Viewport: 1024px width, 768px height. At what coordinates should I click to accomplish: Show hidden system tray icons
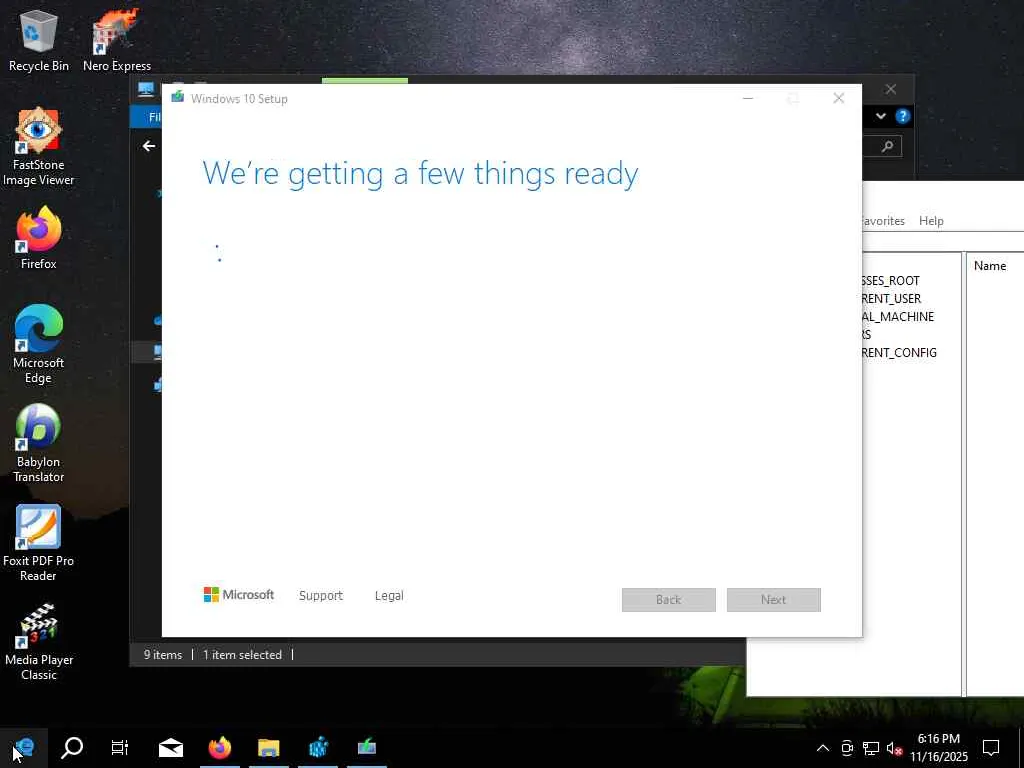pos(823,748)
